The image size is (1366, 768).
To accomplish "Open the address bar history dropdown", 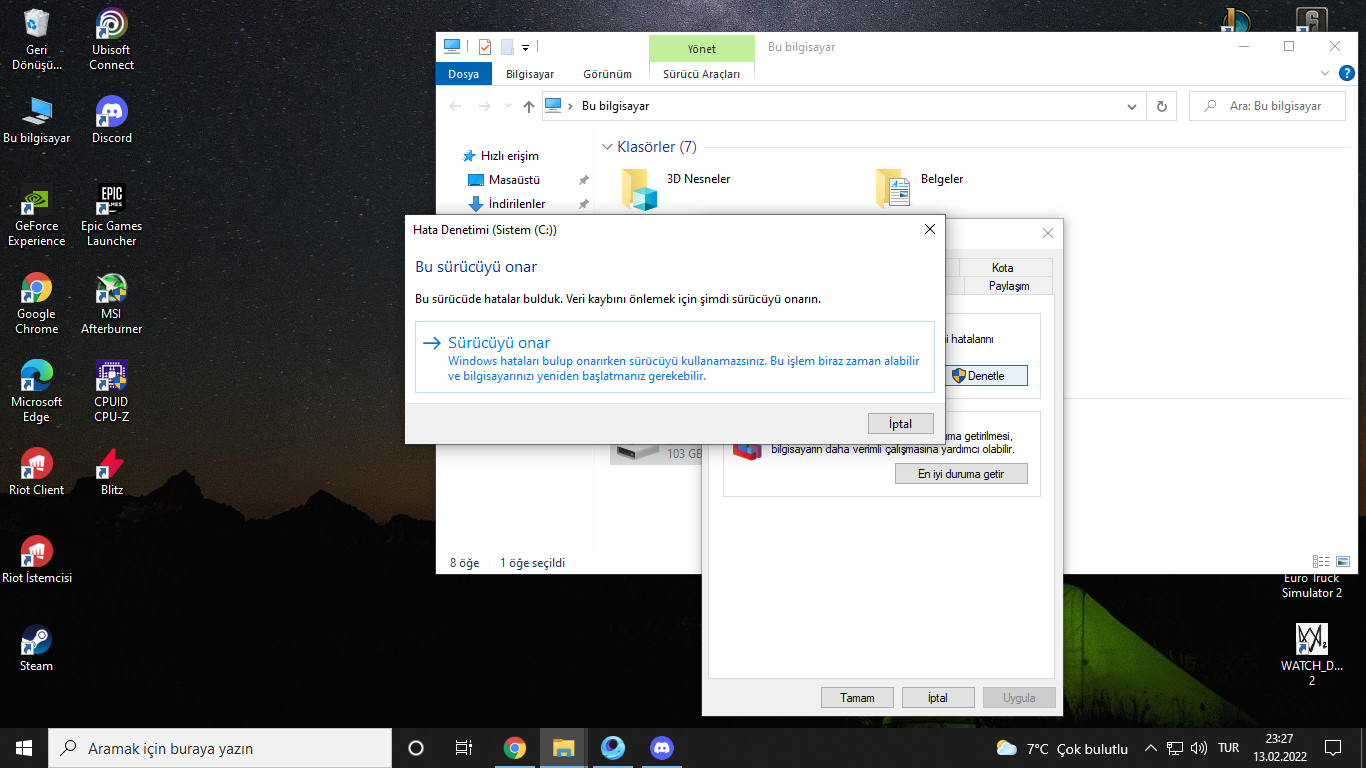I will (x=1132, y=106).
